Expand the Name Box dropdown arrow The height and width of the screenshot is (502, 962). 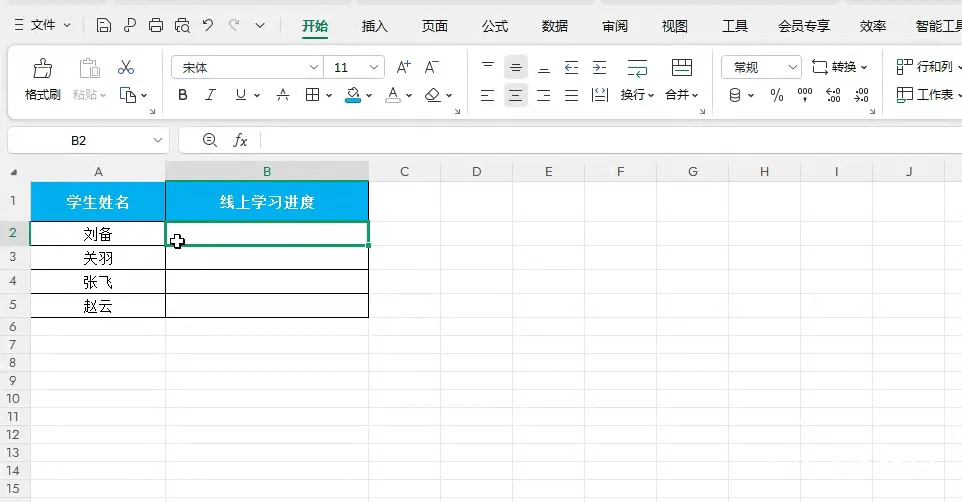(158, 141)
